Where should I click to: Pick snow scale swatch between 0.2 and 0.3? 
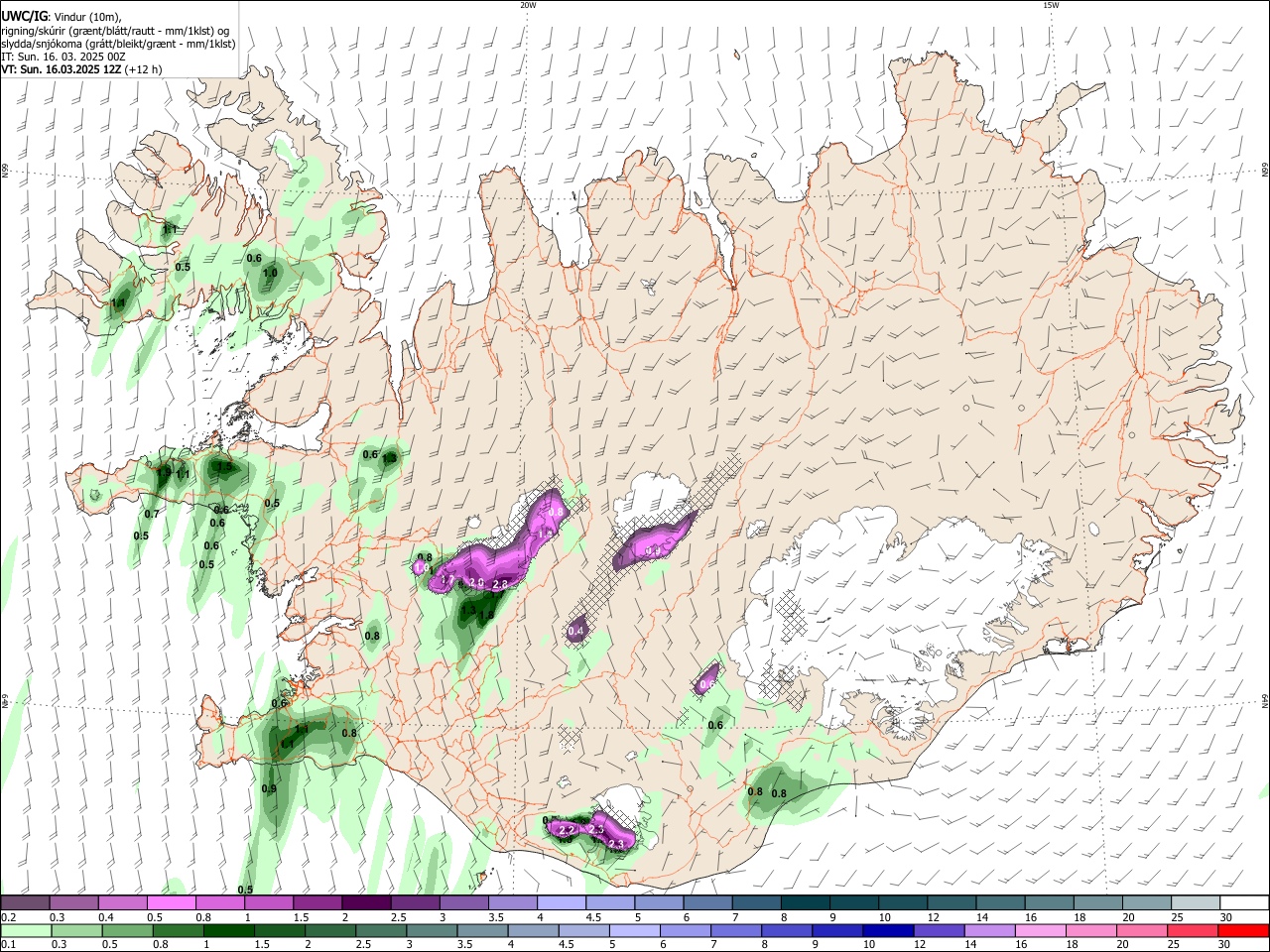click(25, 902)
